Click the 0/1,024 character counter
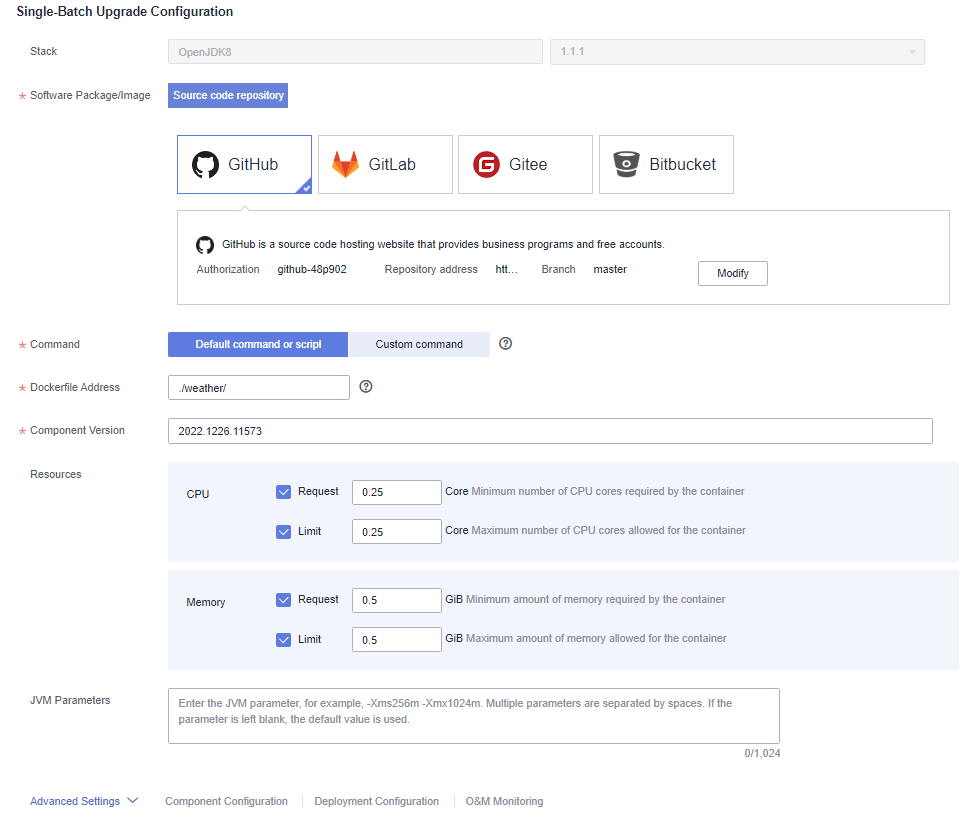This screenshot has height=817, width=963. pos(762,753)
